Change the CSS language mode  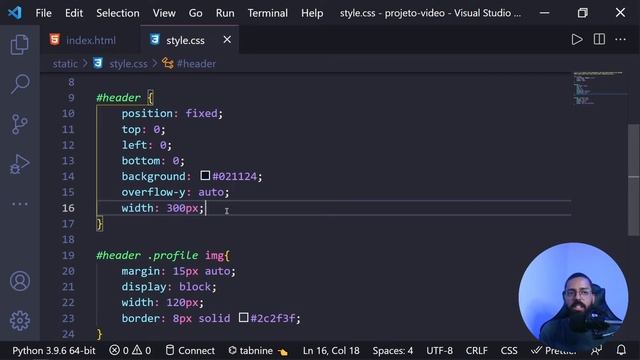[x=509, y=350]
